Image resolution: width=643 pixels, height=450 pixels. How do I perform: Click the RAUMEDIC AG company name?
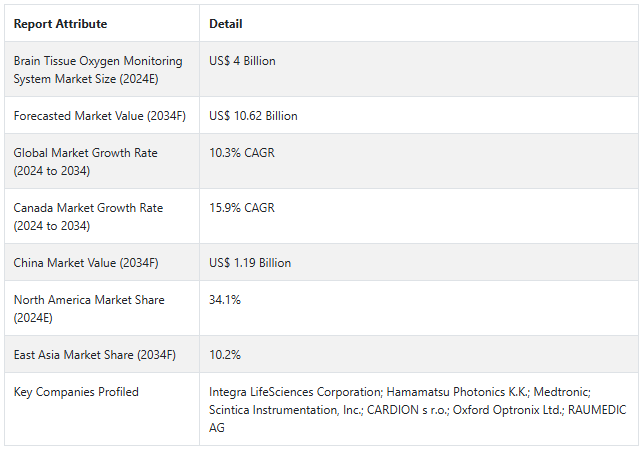(590, 410)
